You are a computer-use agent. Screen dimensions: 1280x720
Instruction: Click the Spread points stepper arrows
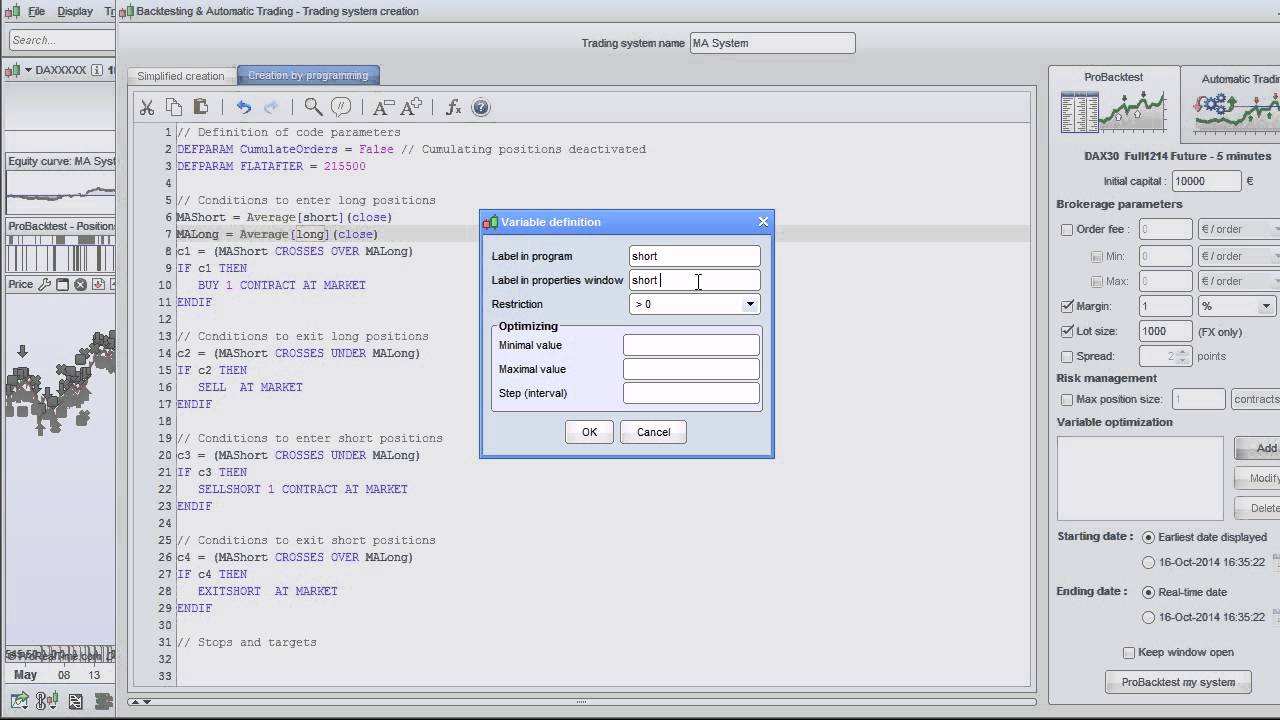tap(1184, 356)
